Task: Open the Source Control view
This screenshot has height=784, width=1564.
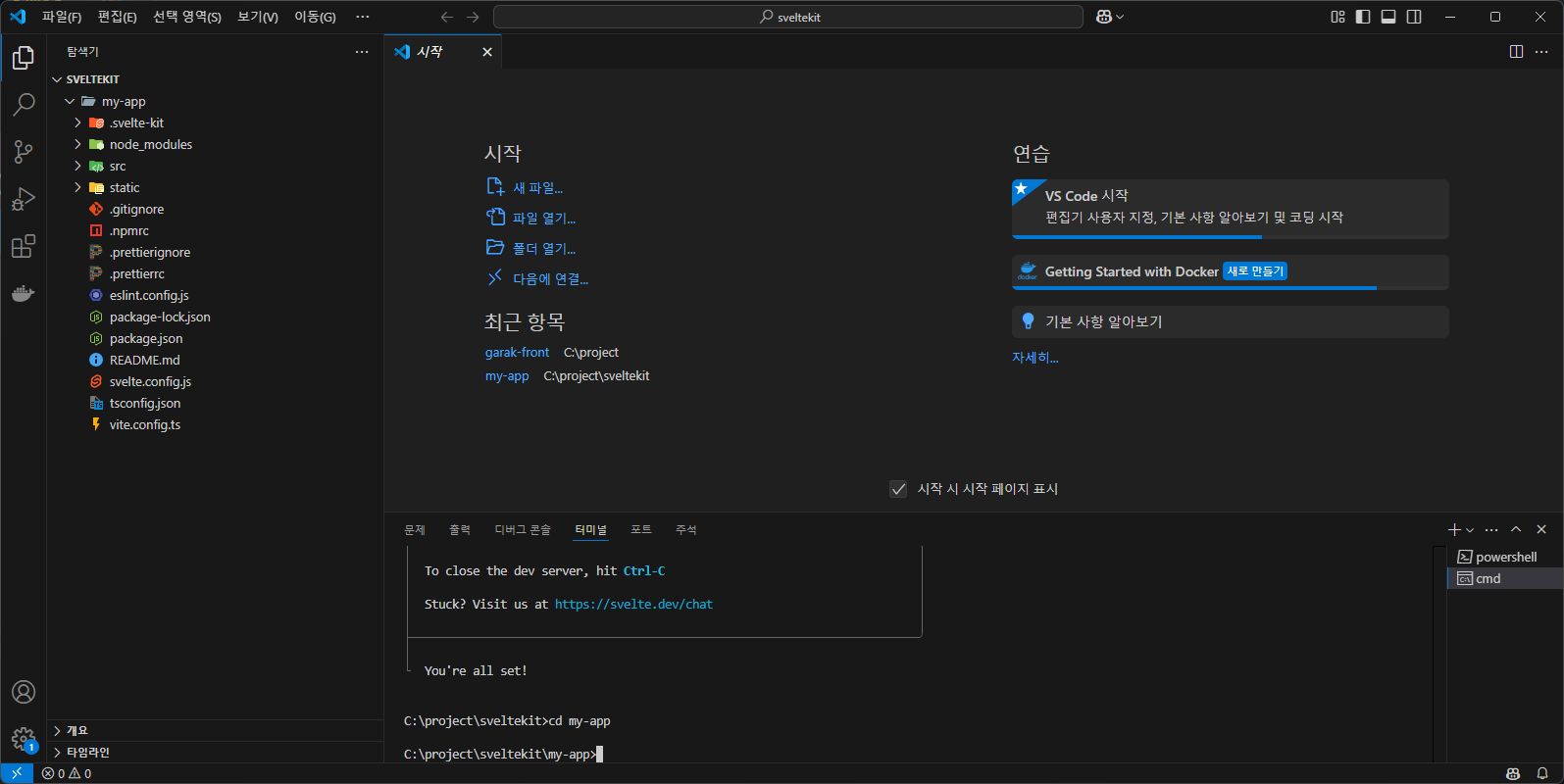Action: pos(24,152)
